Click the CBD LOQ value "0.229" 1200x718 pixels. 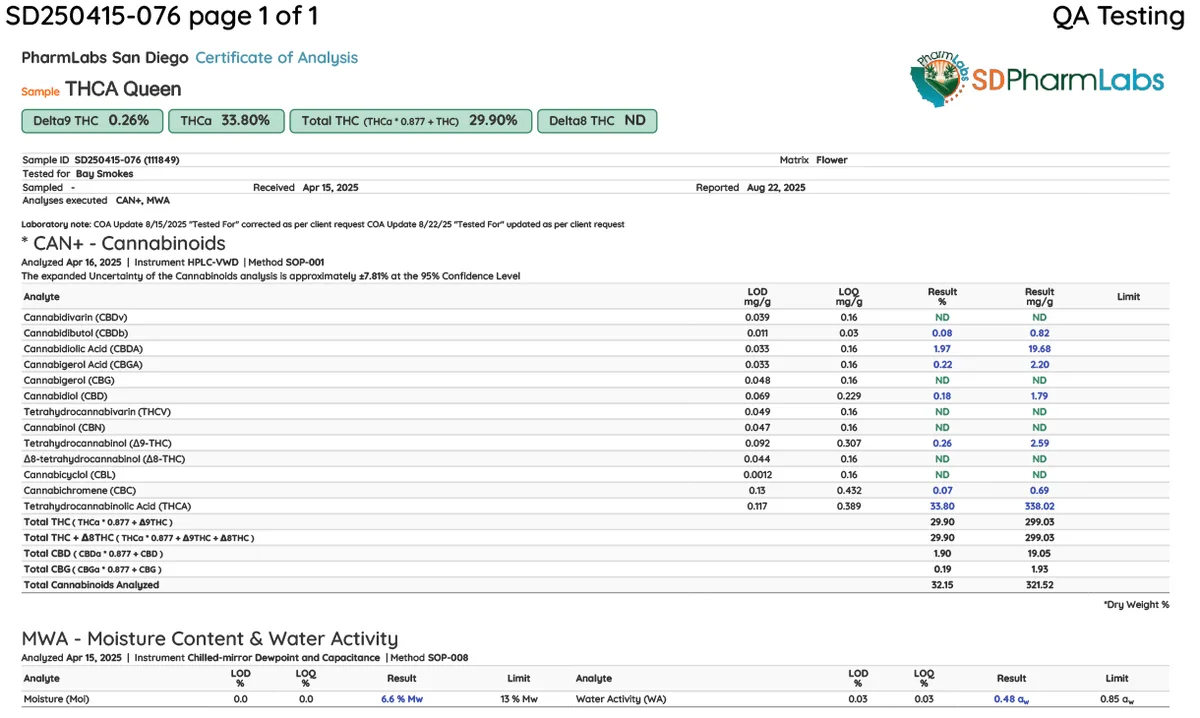click(x=849, y=396)
